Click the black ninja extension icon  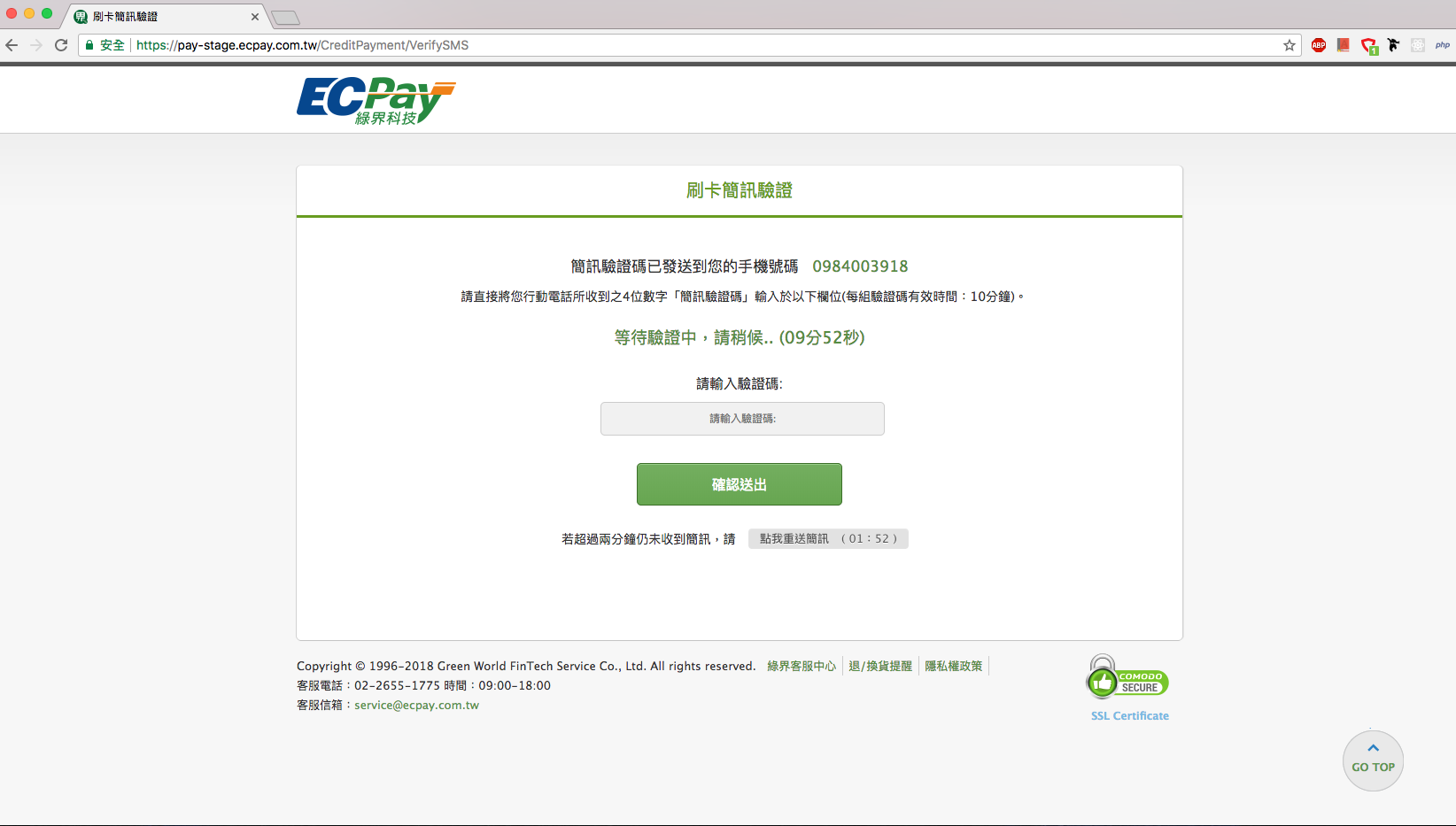(x=1394, y=45)
